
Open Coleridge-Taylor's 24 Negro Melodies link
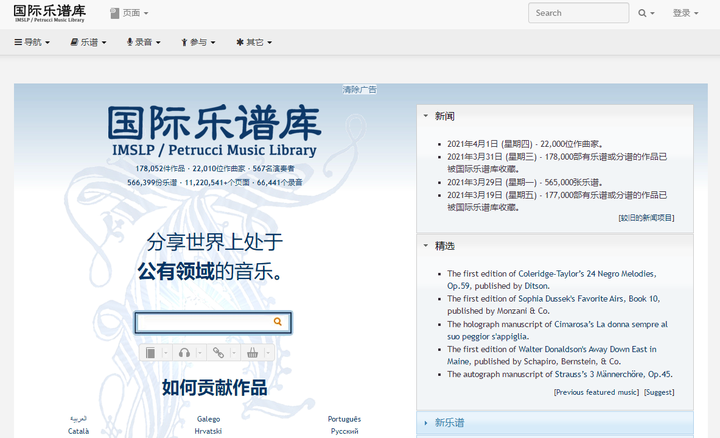[552, 280]
